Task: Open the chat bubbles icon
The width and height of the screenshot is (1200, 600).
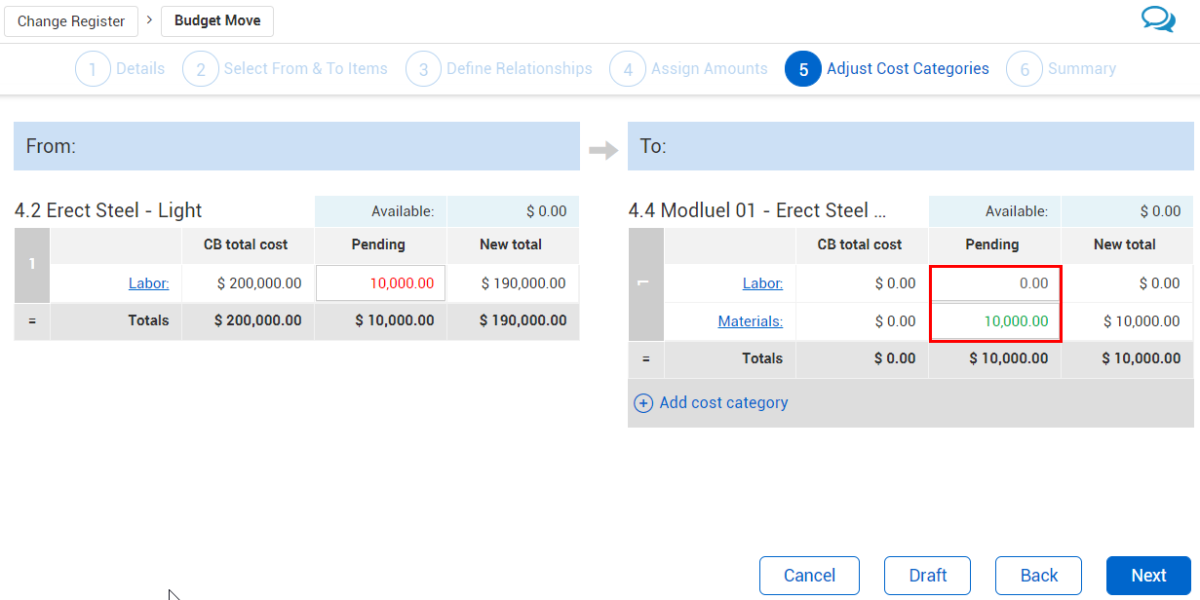Action: (1158, 19)
